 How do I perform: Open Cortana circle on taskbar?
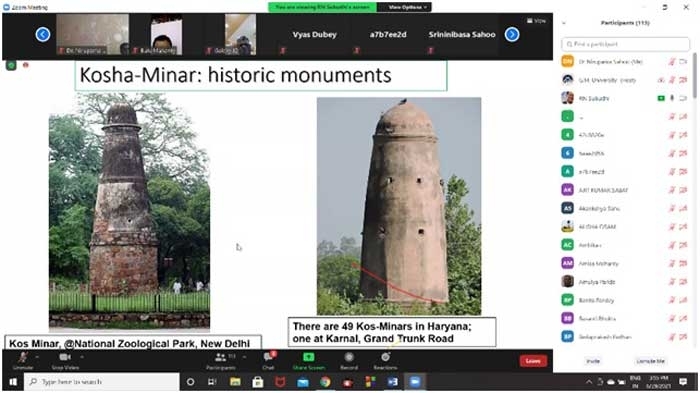[x=191, y=382]
